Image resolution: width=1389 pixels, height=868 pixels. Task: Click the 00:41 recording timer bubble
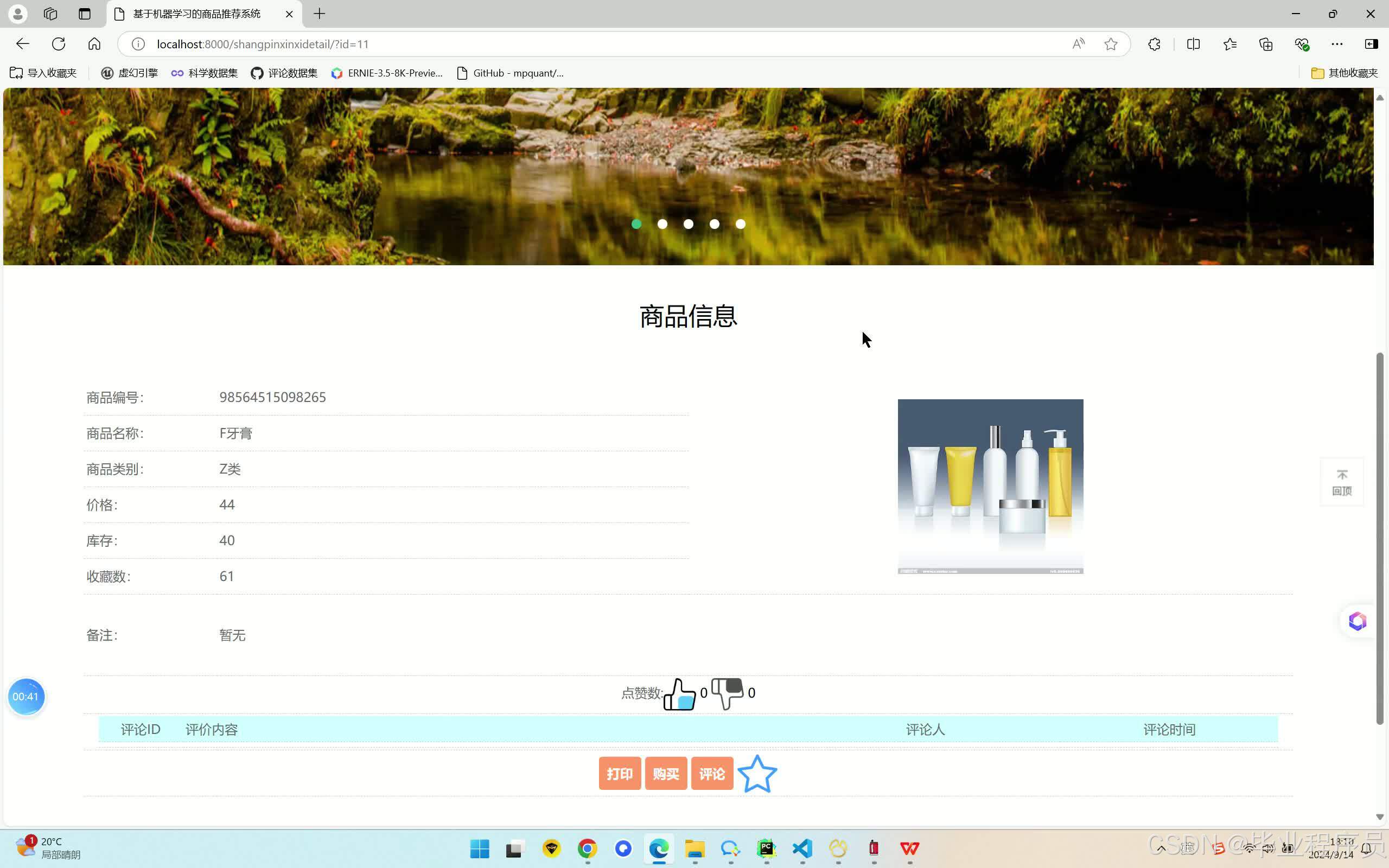26,697
